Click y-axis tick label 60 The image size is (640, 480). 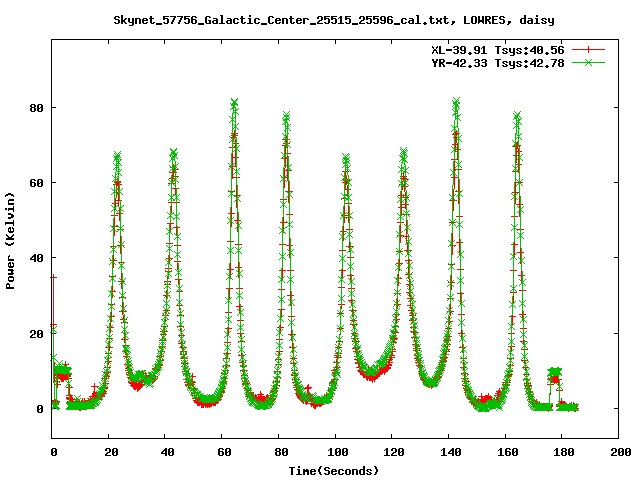[36, 183]
